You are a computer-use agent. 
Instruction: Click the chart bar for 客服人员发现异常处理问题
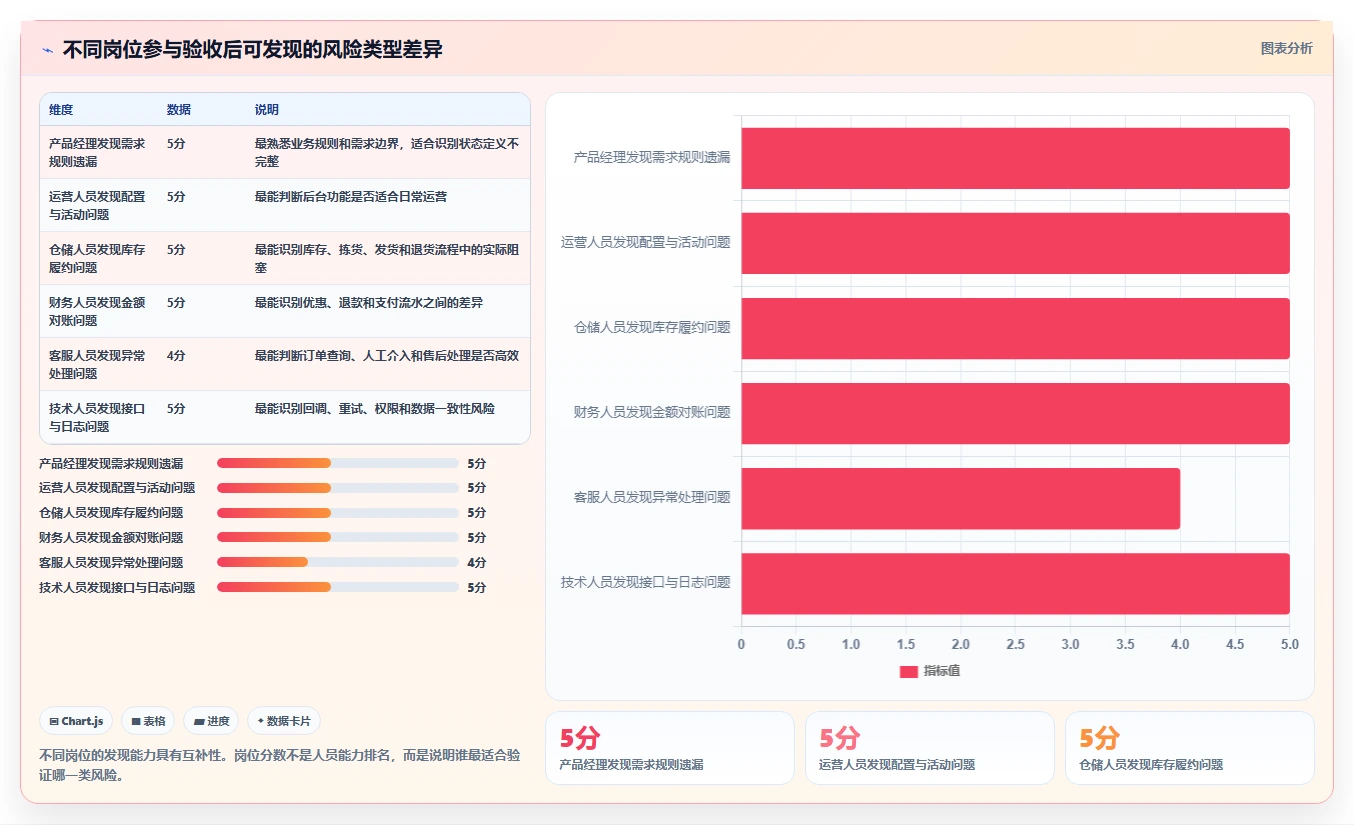click(960, 498)
